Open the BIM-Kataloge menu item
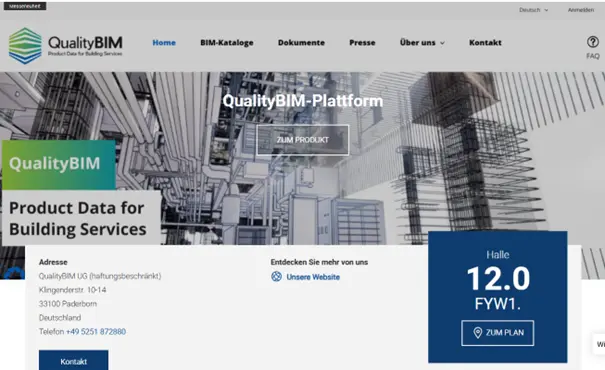This screenshot has width=605, height=370. coord(227,42)
